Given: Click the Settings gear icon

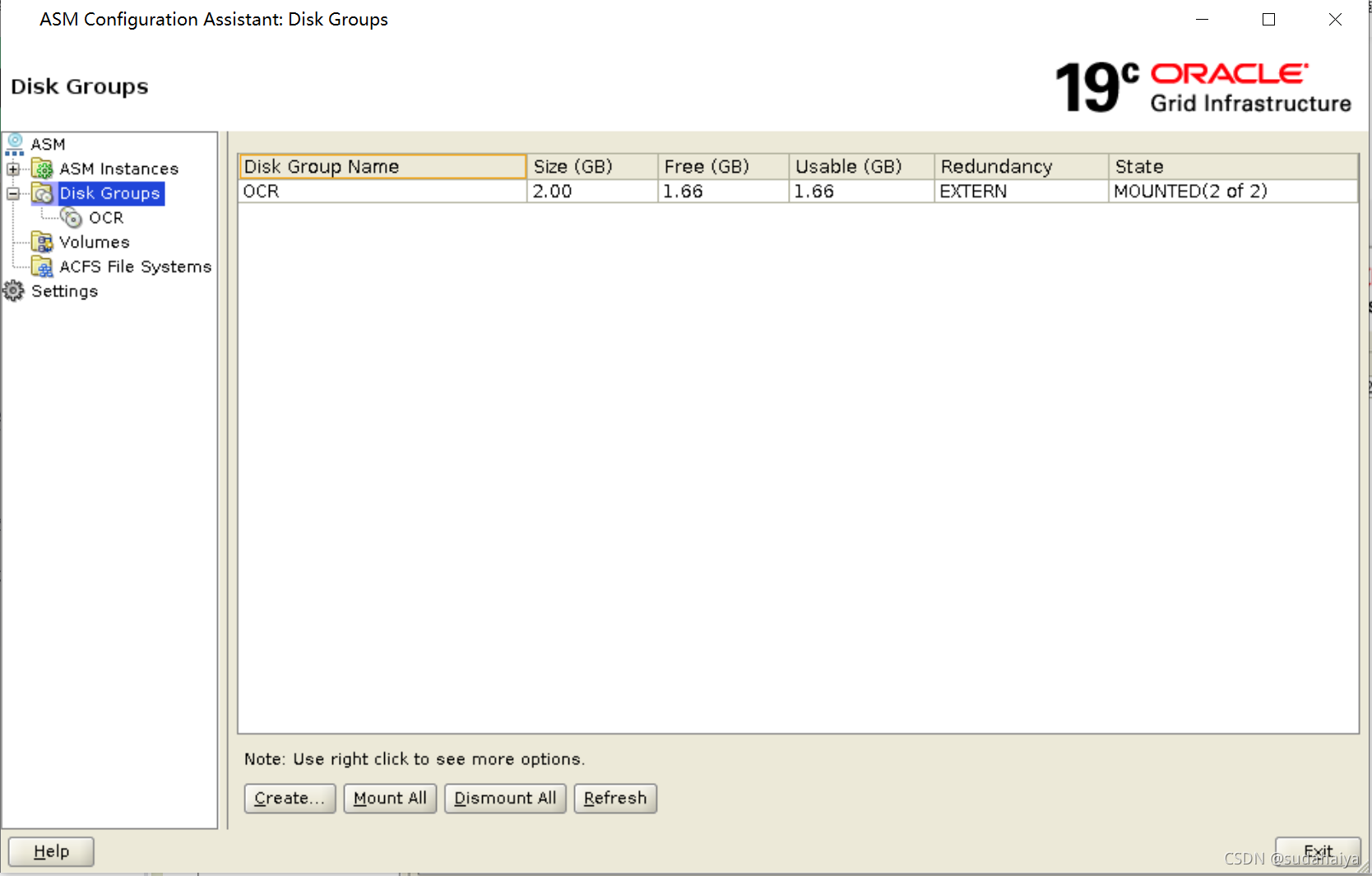Looking at the screenshot, I should coord(14,291).
